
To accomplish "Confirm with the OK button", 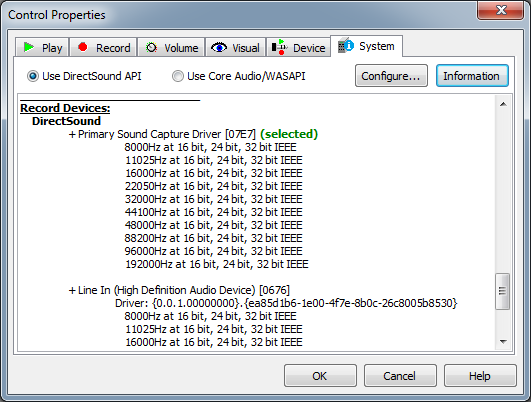I will (320, 376).
